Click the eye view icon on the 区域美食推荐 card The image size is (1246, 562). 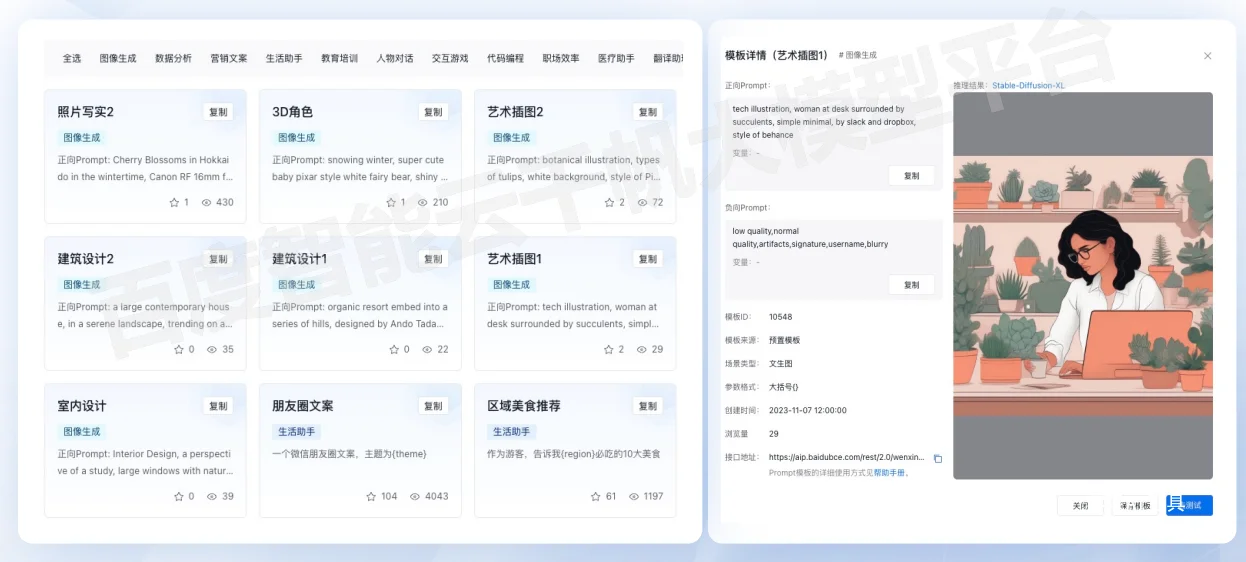pyautogui.click(x=634, y=496)
